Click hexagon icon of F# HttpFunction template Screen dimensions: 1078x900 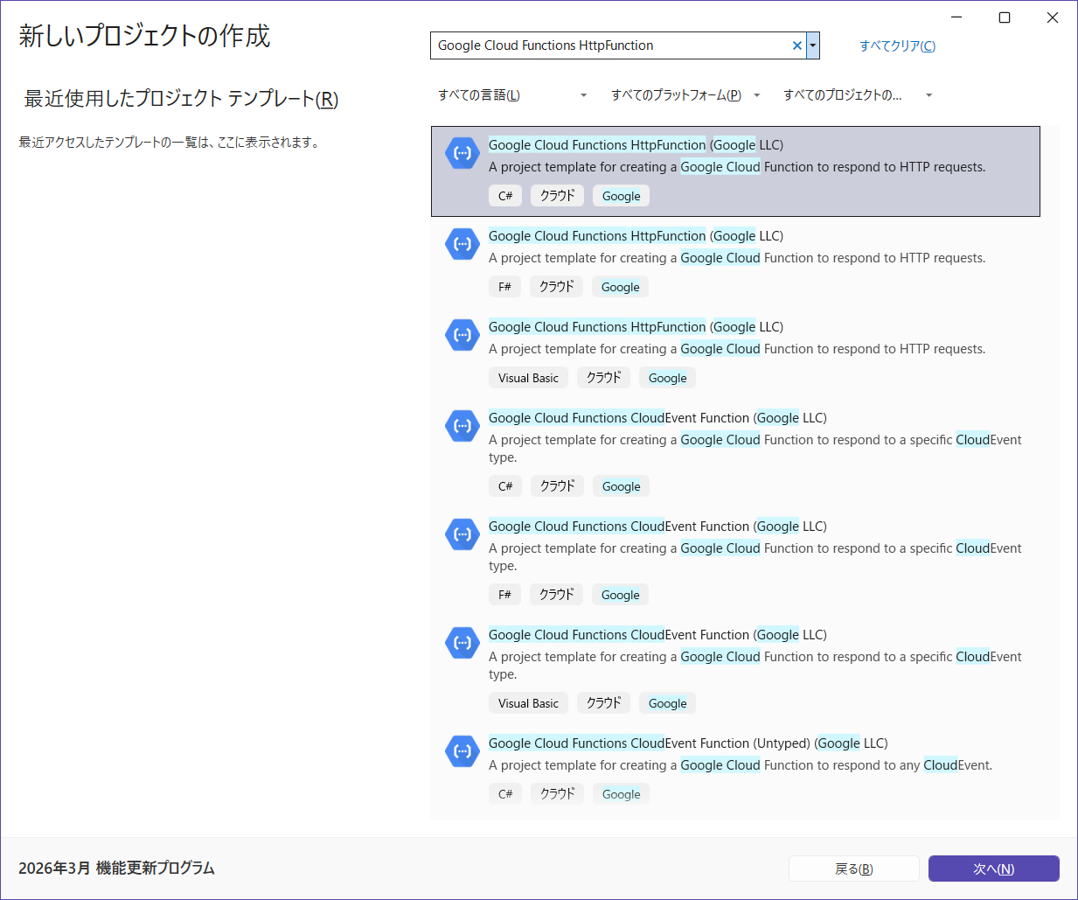[462, 243]
